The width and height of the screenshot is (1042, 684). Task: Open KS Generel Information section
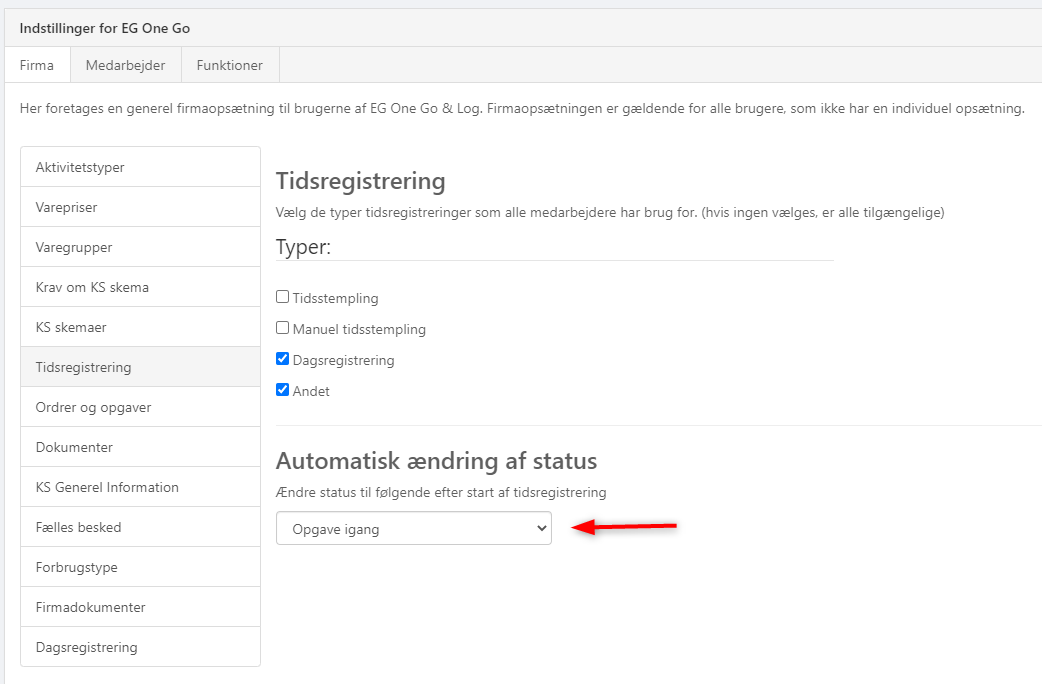(140, 487)
